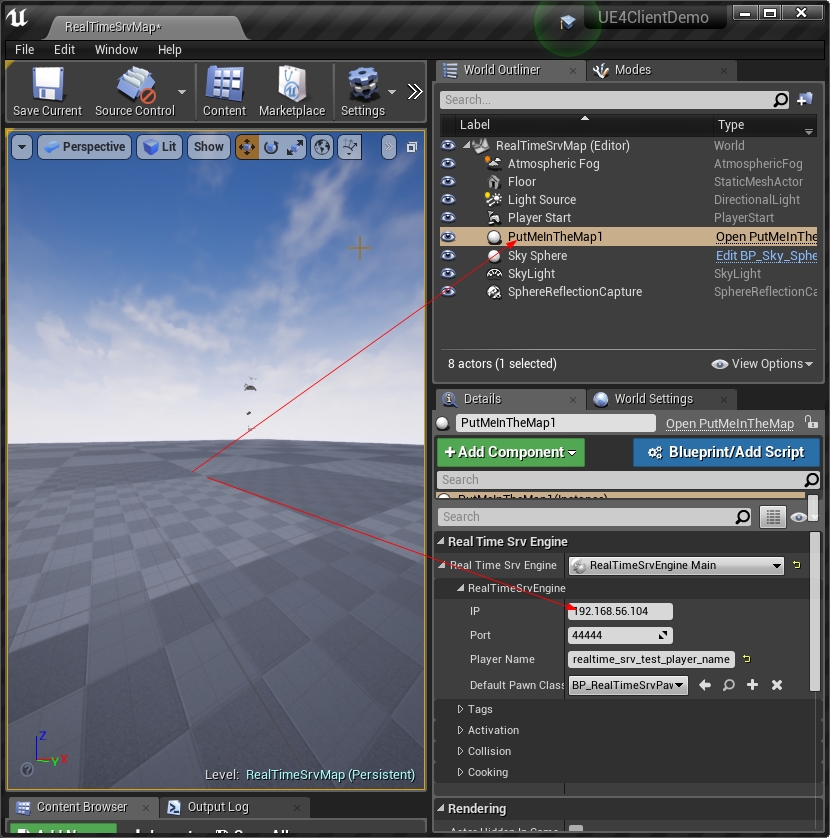Collapse the Rendering section
This screenshot has height=838, width=830.
click(441, 809)
